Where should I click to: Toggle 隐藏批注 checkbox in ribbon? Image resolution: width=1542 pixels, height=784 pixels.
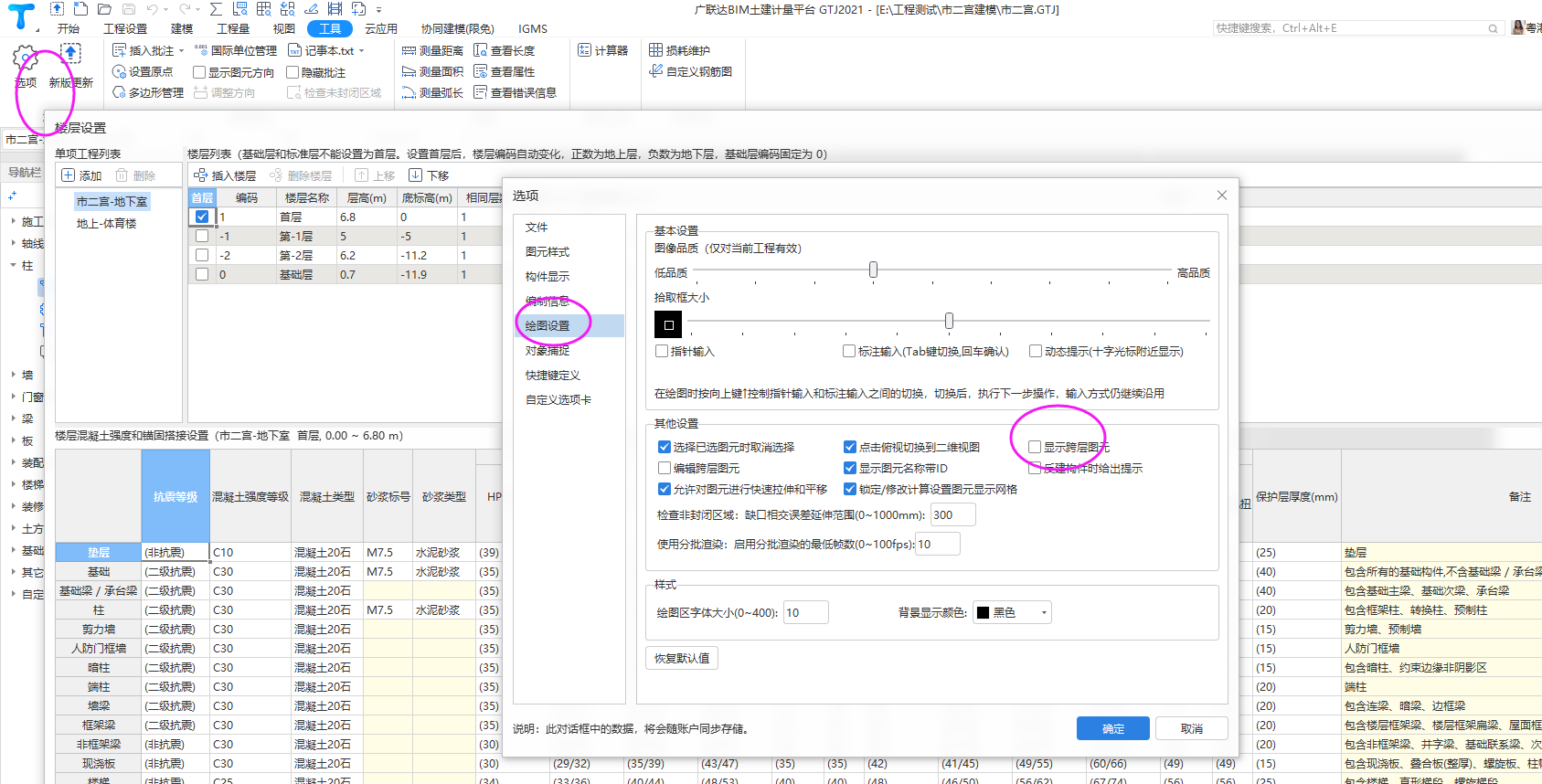(292, 72)
